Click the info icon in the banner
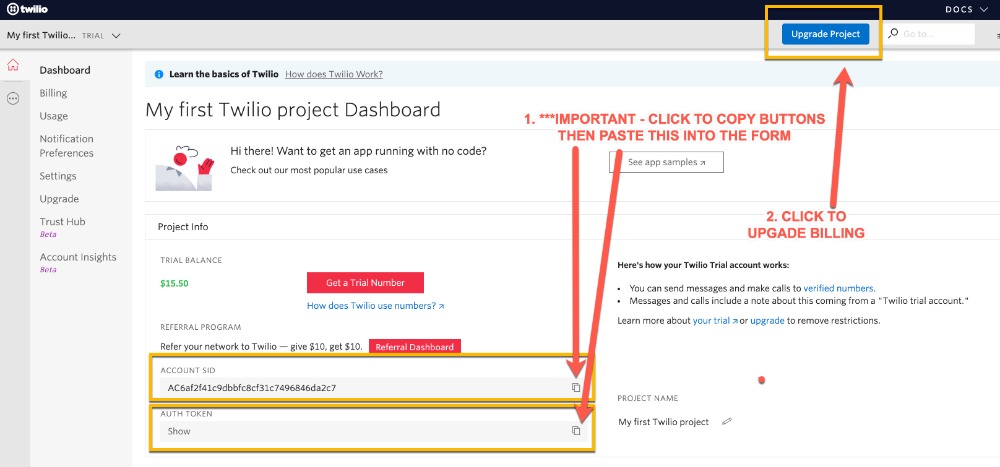Image resolution: width=1000 pixels, height=467 pixels. [x=159, y=74]
